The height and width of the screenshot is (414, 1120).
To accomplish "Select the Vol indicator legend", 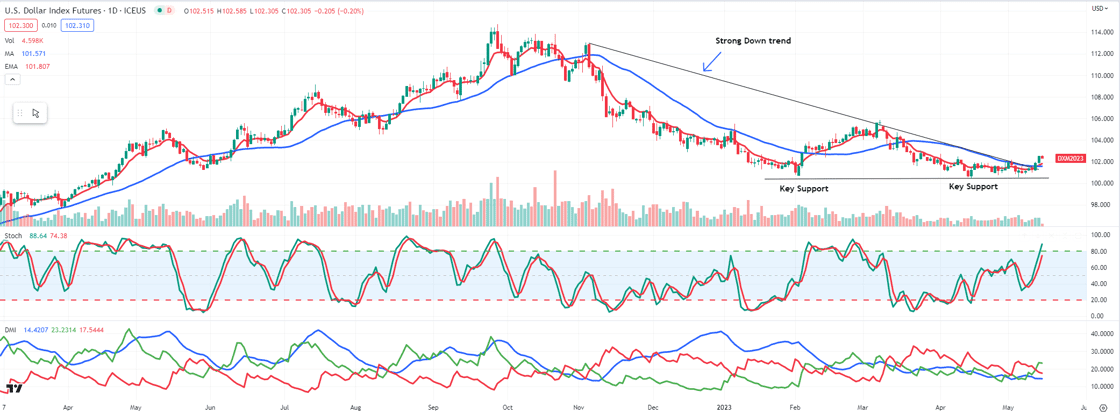I will (x=9, y=39).
